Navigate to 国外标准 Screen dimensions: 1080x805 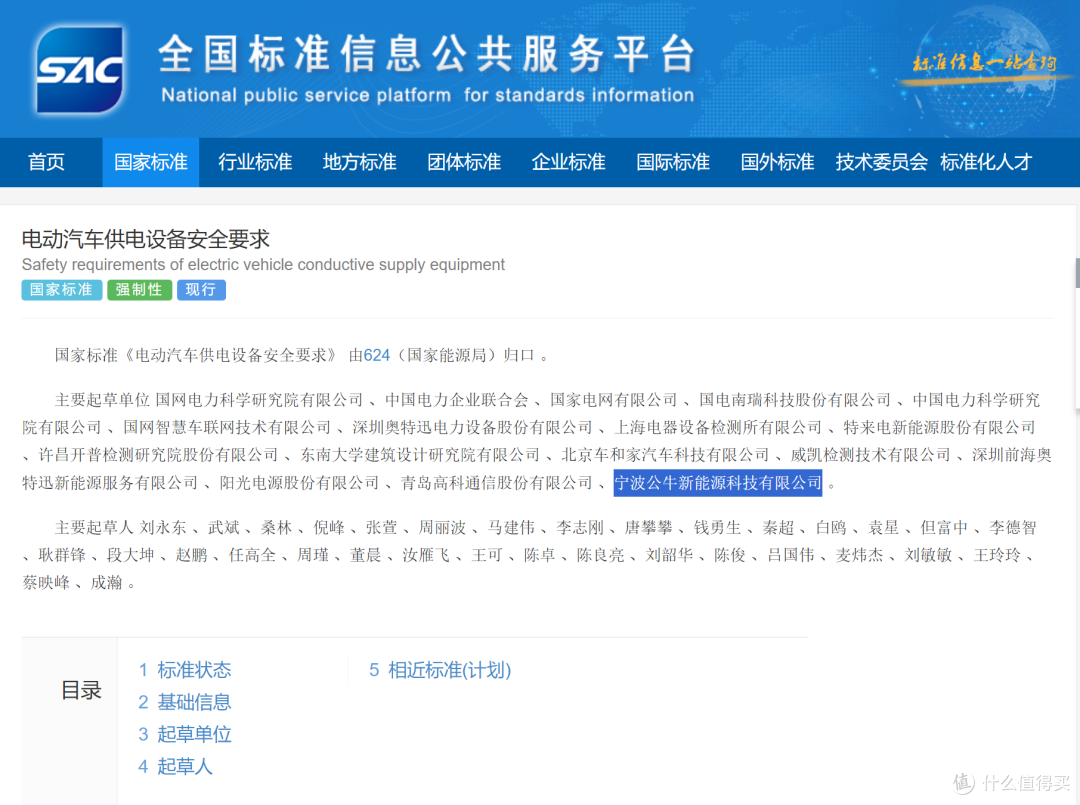777,162
